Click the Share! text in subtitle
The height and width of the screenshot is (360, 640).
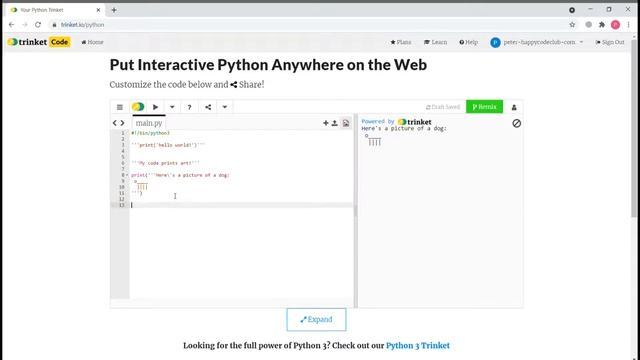251,84
